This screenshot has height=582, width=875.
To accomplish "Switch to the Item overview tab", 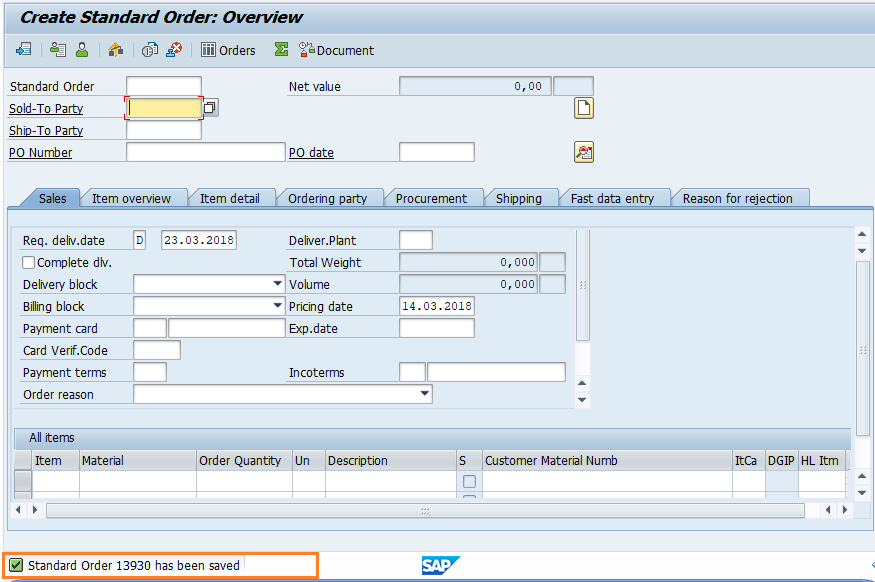I will (x=131, y=198).
